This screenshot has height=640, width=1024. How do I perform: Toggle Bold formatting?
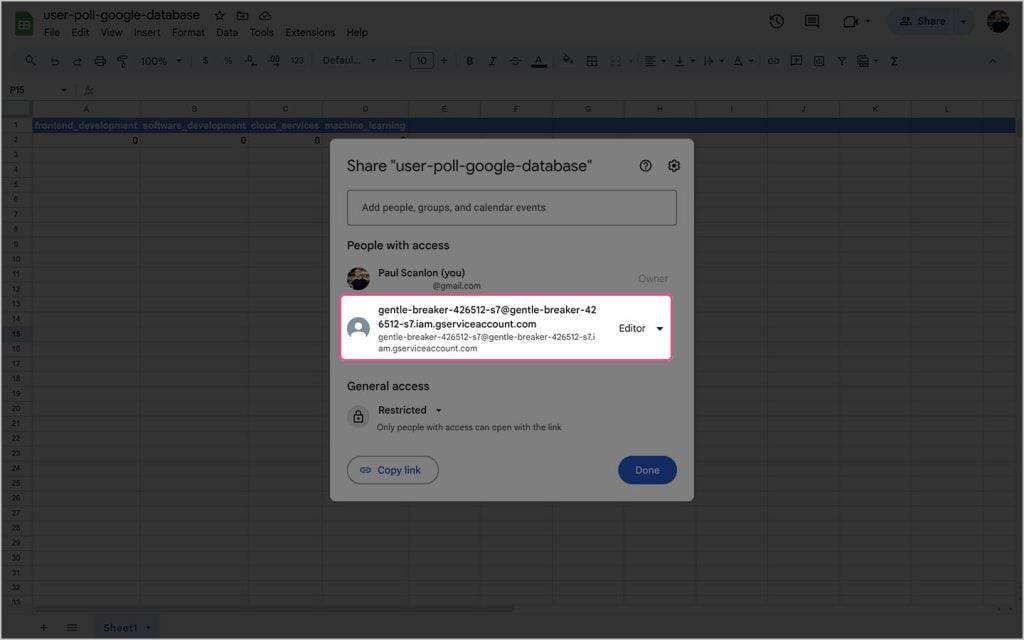coord(470,61)
